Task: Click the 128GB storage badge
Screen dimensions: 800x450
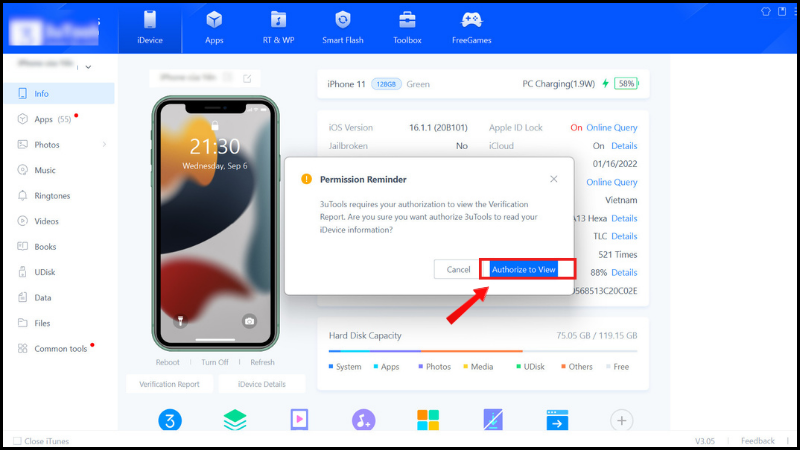Action: click(x=386, y=84)
